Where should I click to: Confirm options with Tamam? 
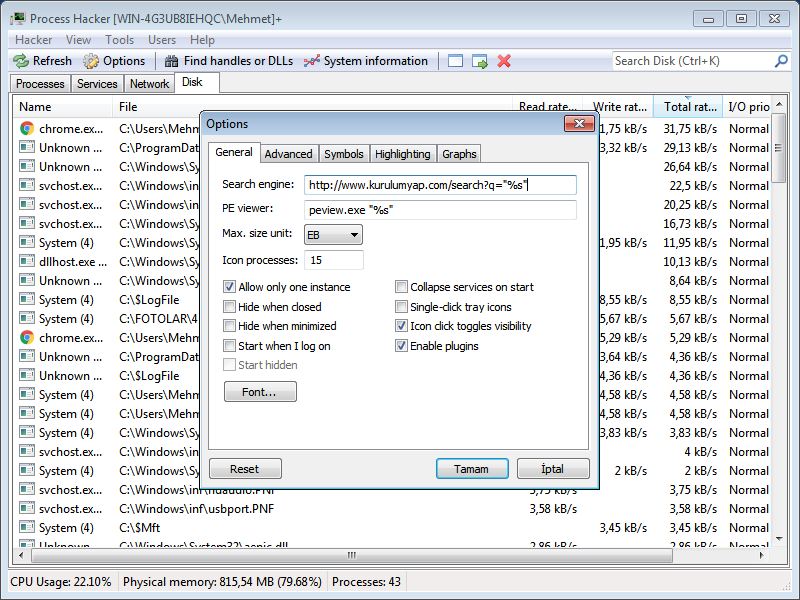(x=472, y=469)
